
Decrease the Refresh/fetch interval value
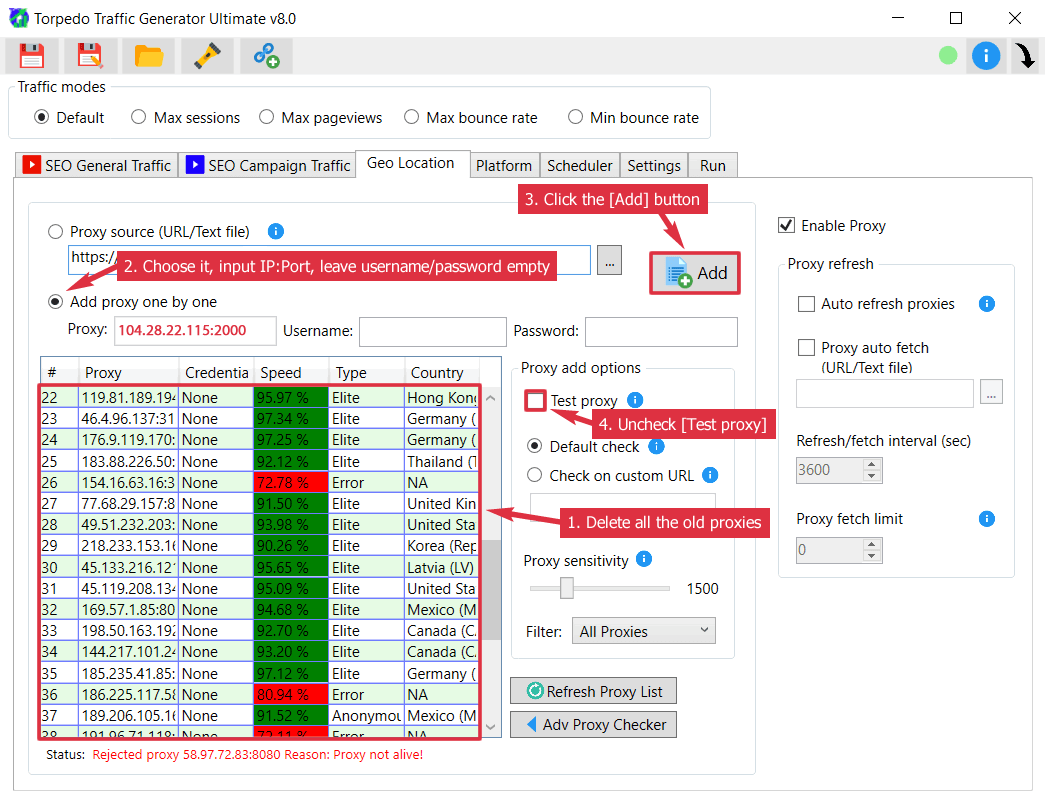pos(872,476)
